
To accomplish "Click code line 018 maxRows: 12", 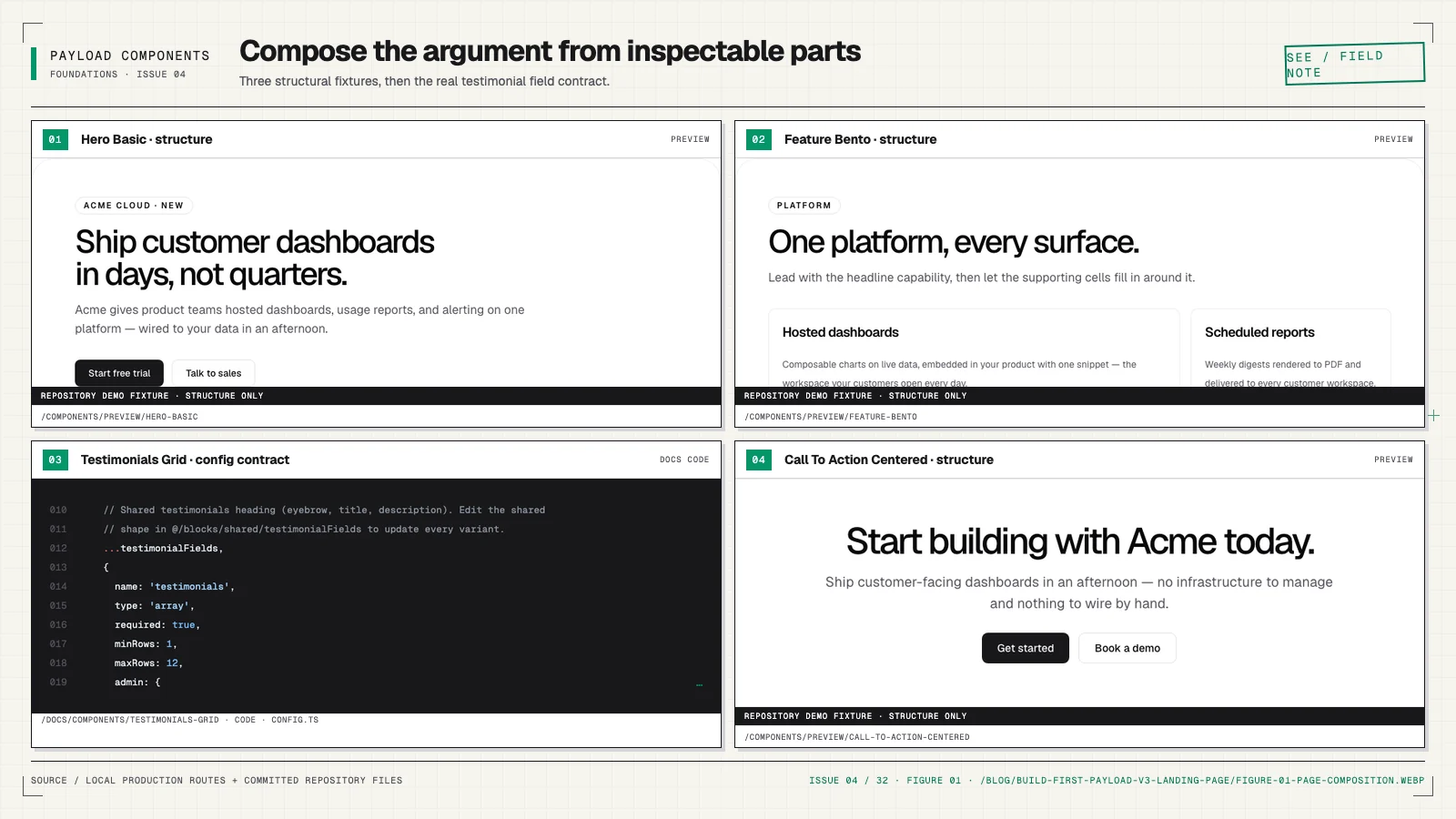I will [x=148, y=662].
